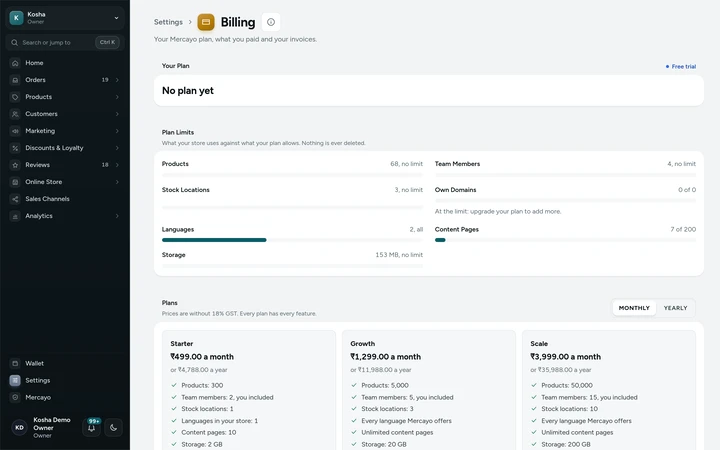Click 'or ₹4,788.00 a year' Starter text

pyautogui.click(x=199, y=370)
